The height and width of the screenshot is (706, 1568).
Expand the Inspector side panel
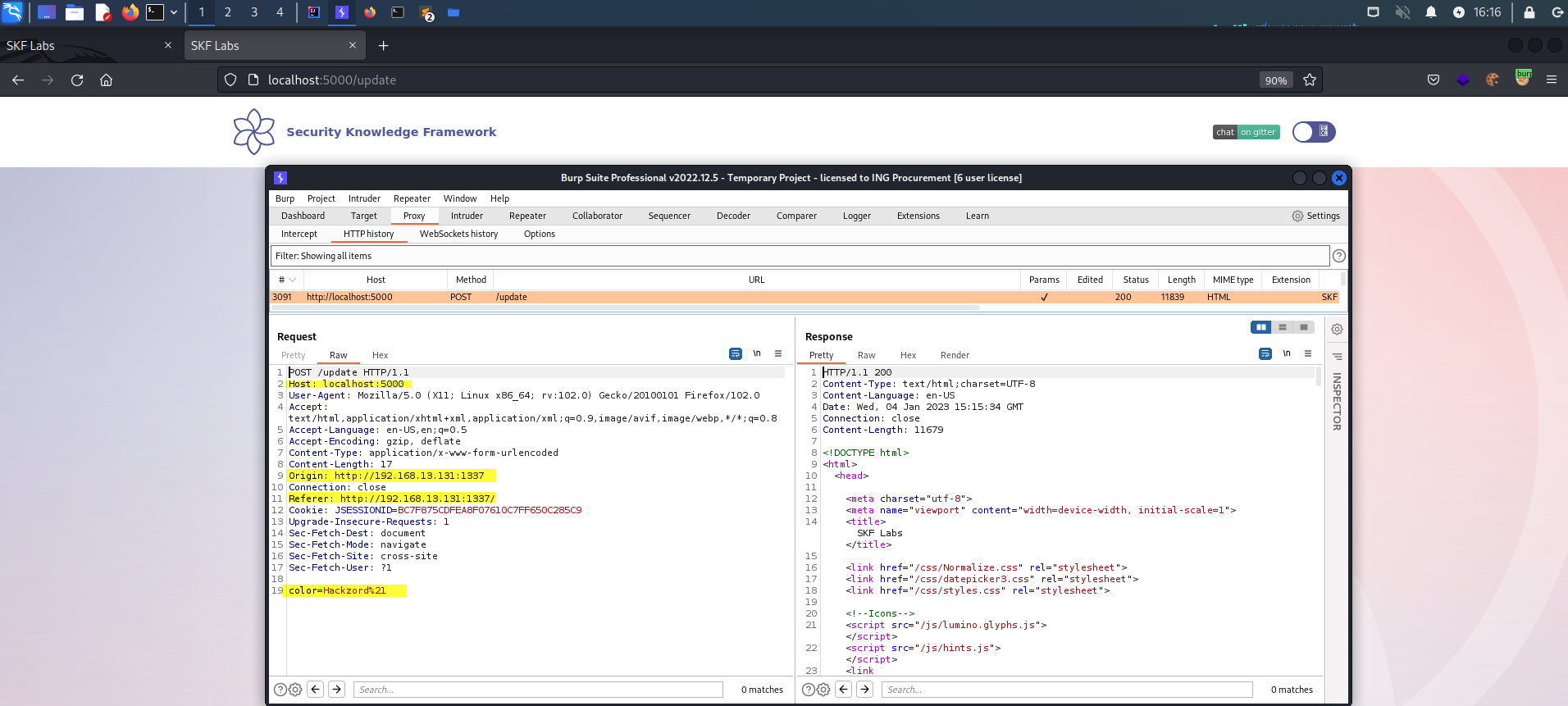point(1337,402)
